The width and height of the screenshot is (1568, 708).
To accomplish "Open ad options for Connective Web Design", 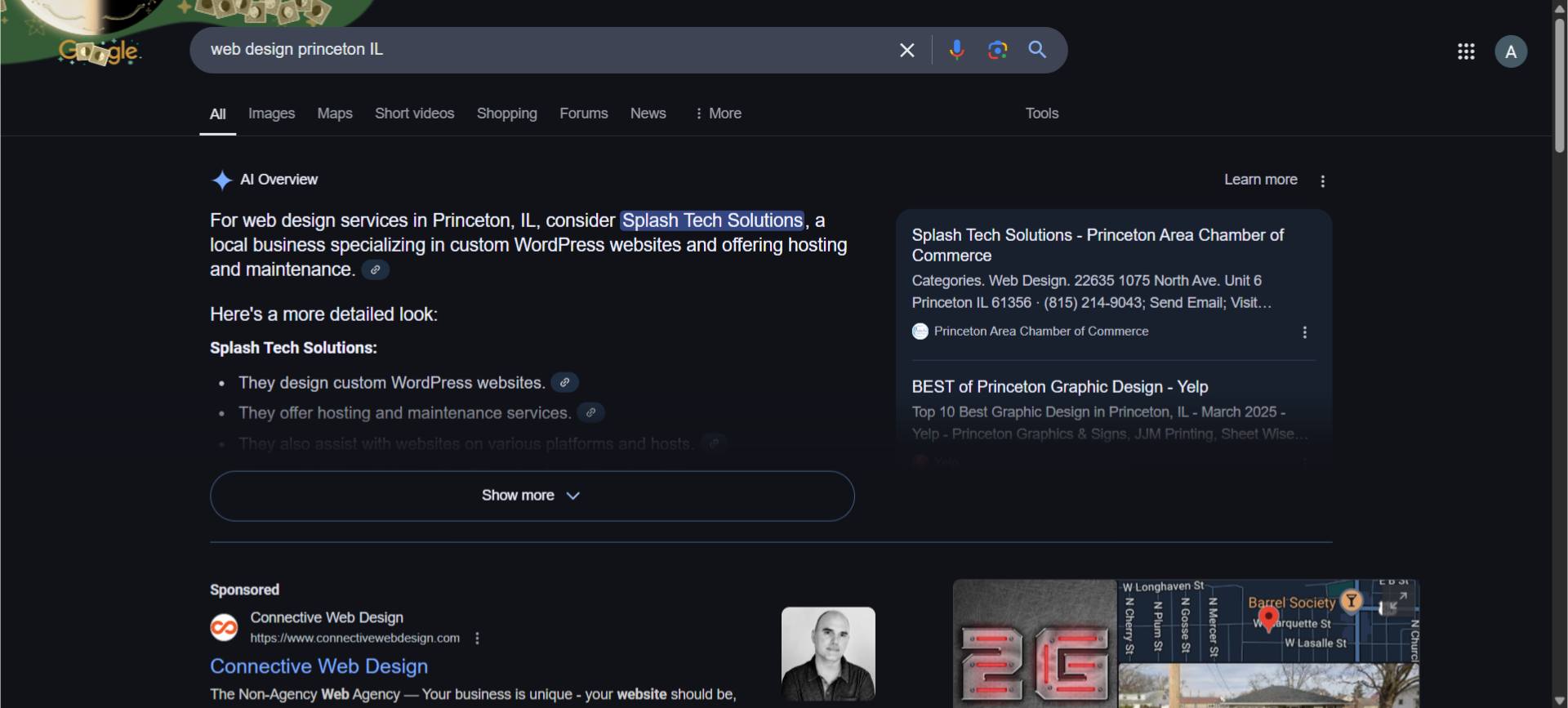I will (x=478, y=639).
